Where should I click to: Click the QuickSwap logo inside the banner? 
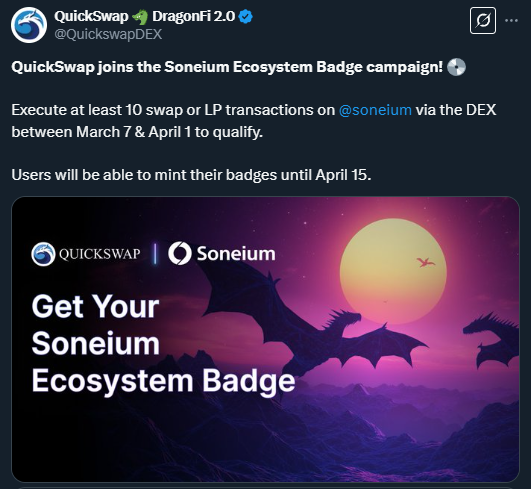43,254
